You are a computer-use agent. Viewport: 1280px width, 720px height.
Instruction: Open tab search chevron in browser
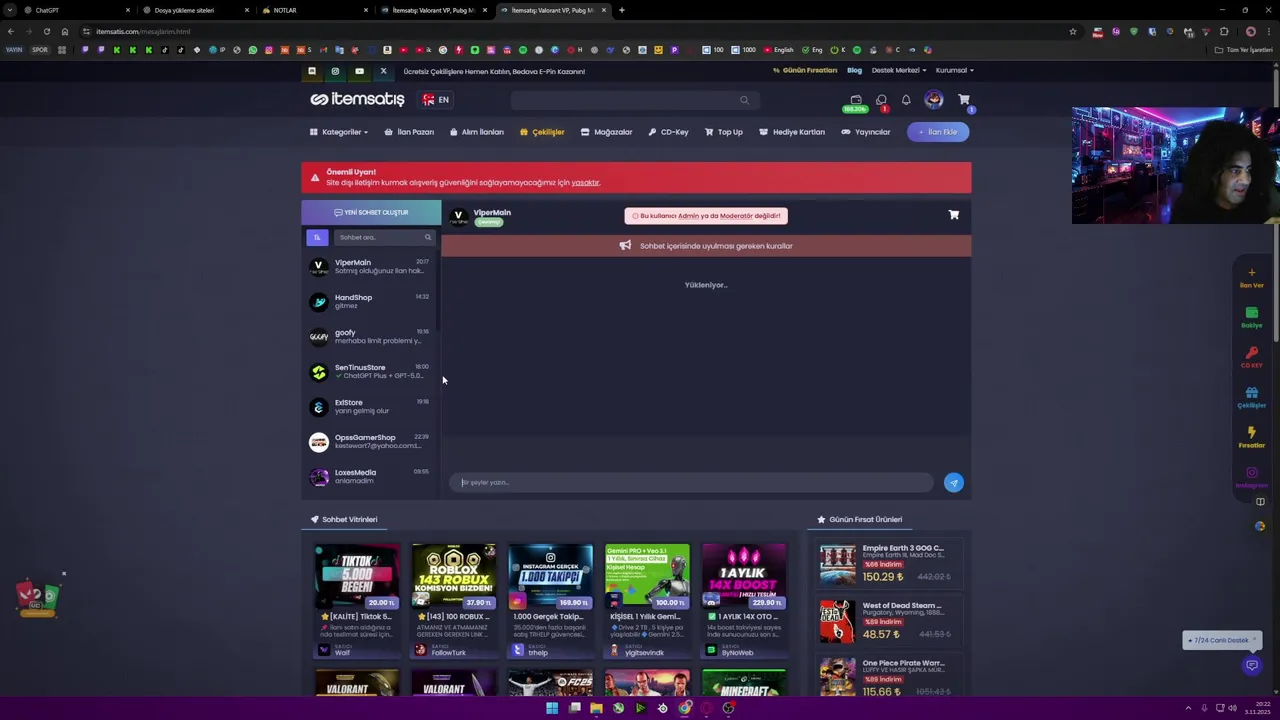[x=9, y=10]
